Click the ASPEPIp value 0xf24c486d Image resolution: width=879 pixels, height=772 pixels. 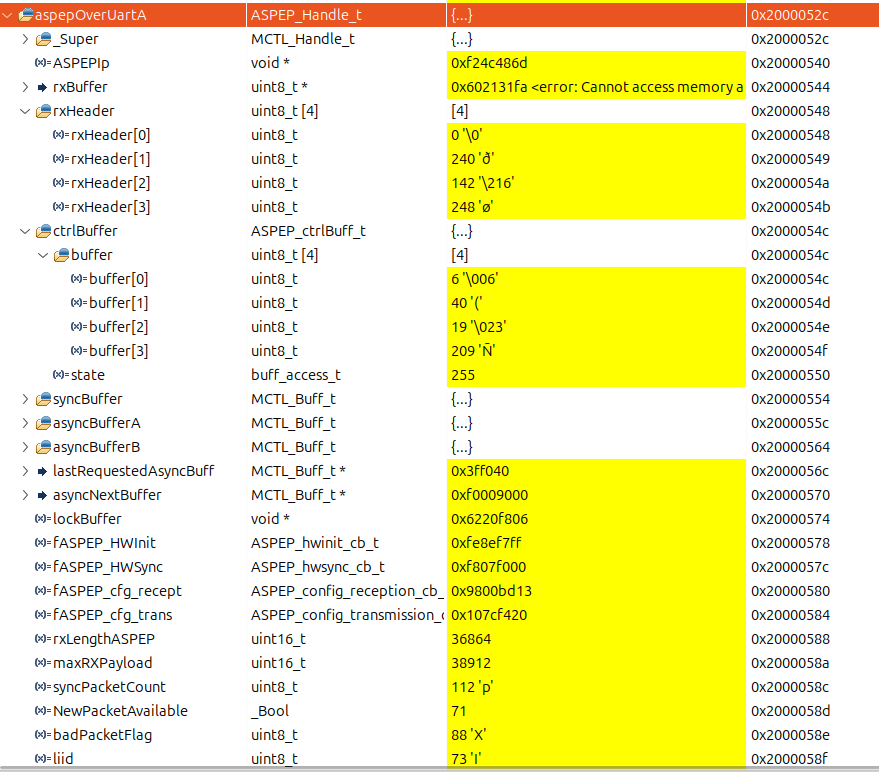pos(489,63)
